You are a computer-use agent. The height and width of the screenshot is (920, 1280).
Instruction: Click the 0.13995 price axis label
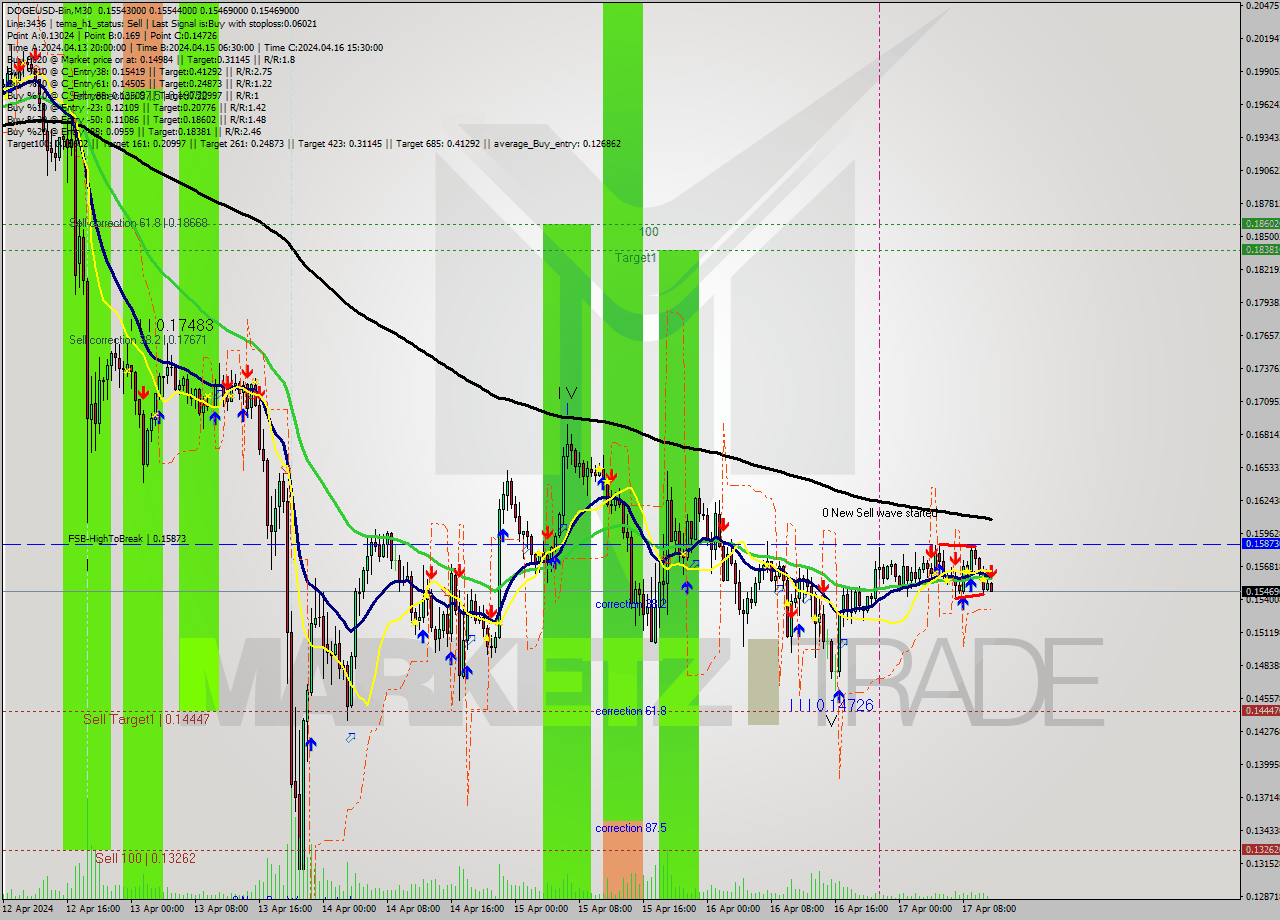pyautogui.click(x=1262, y=765)
